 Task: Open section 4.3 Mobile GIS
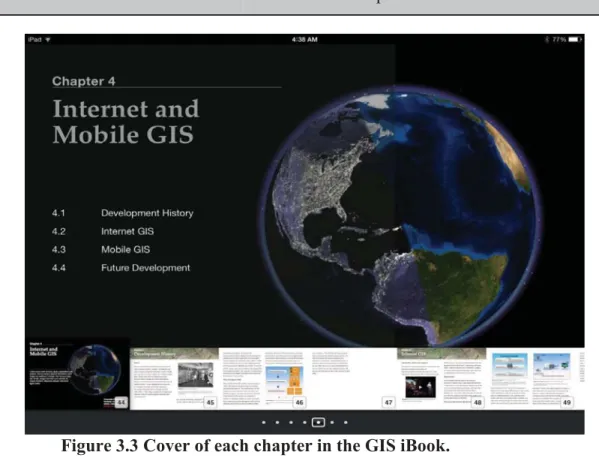click(101, 250)
